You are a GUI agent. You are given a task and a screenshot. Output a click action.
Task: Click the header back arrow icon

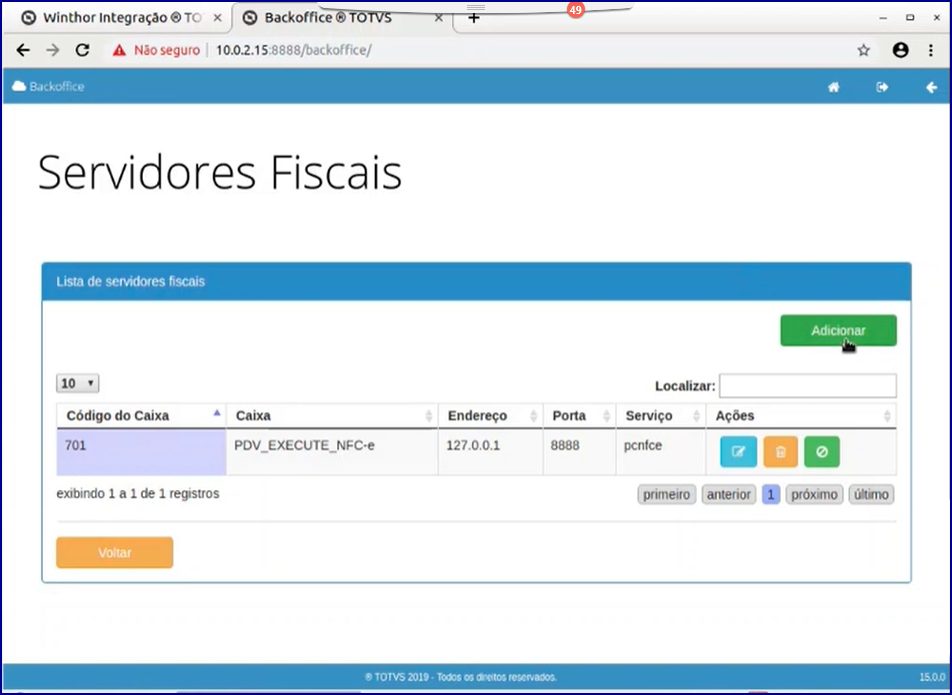(931, 88)
